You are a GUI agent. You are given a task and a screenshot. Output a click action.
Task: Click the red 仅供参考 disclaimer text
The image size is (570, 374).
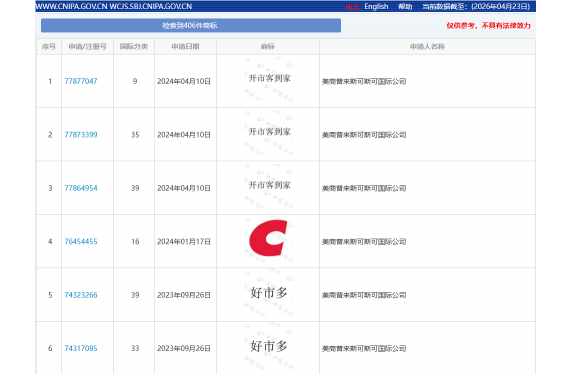coord(489,25)
